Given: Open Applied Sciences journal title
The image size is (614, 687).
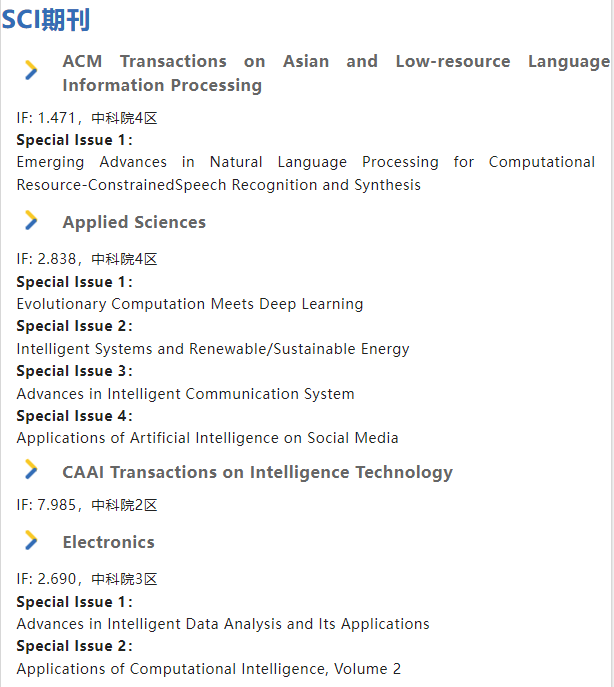Looking at the screenshot, I should click(x=134, y=222).
